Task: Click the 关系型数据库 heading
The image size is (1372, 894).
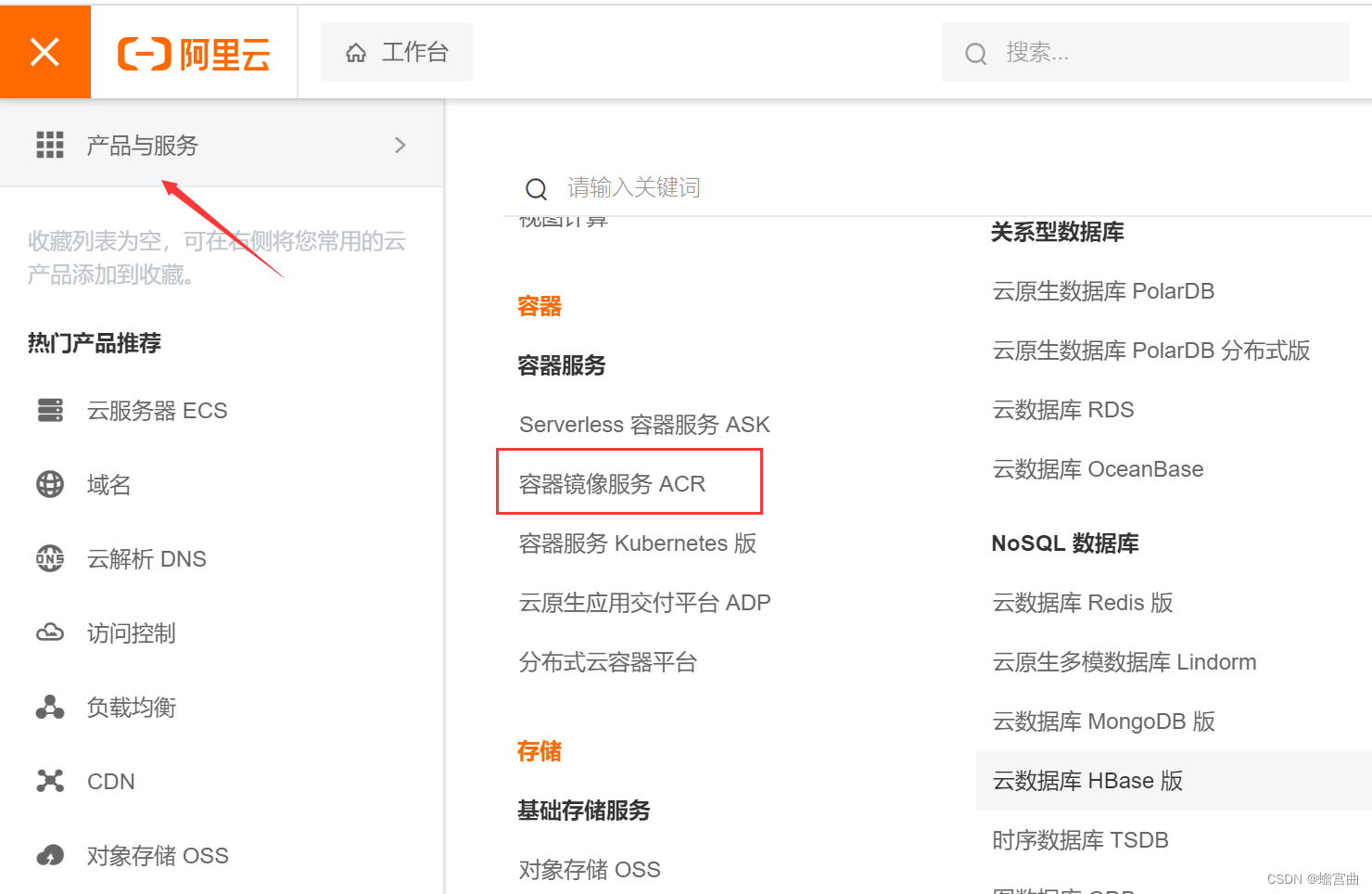Action: pyautogui.click(x=1058, y=232)
